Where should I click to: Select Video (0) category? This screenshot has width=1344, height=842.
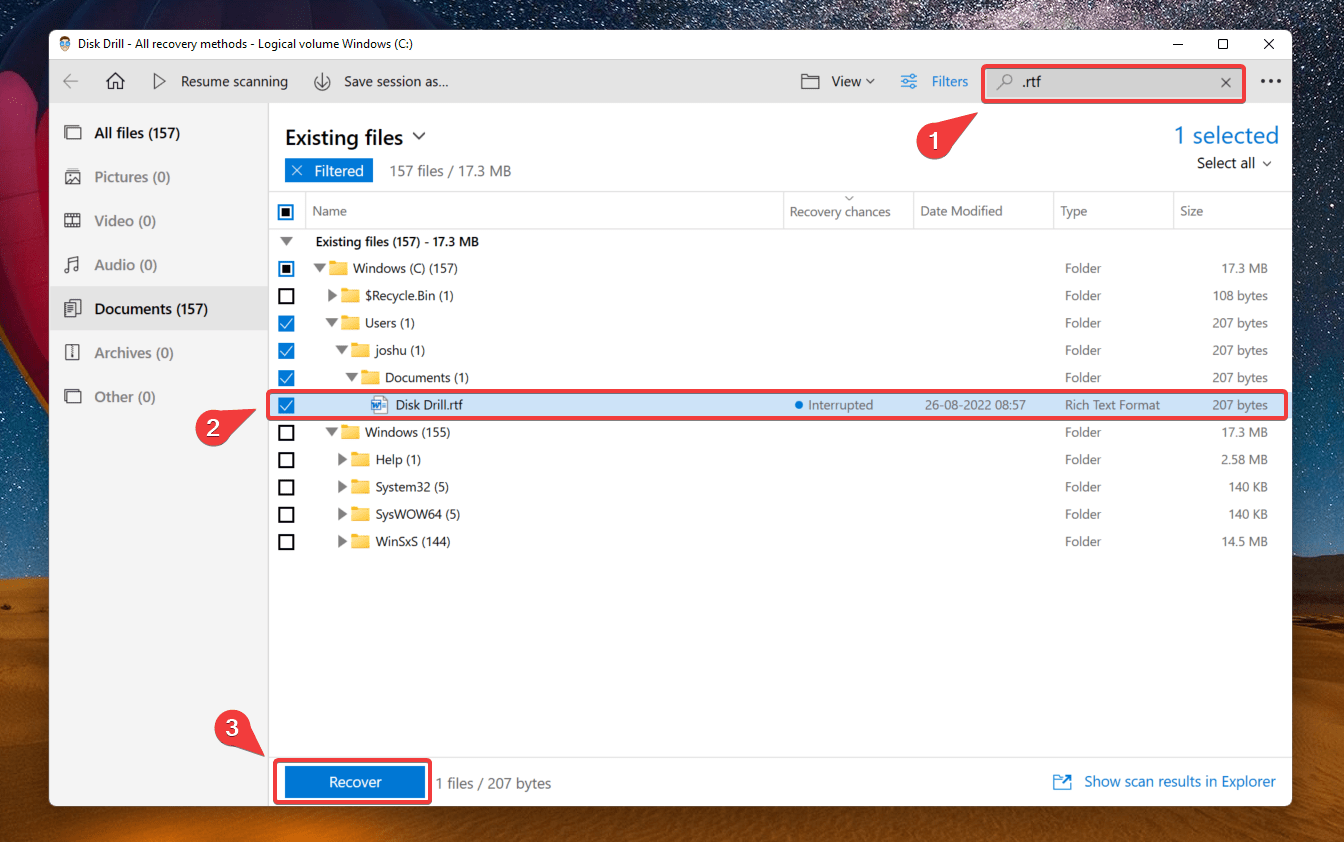pos(159,221)
